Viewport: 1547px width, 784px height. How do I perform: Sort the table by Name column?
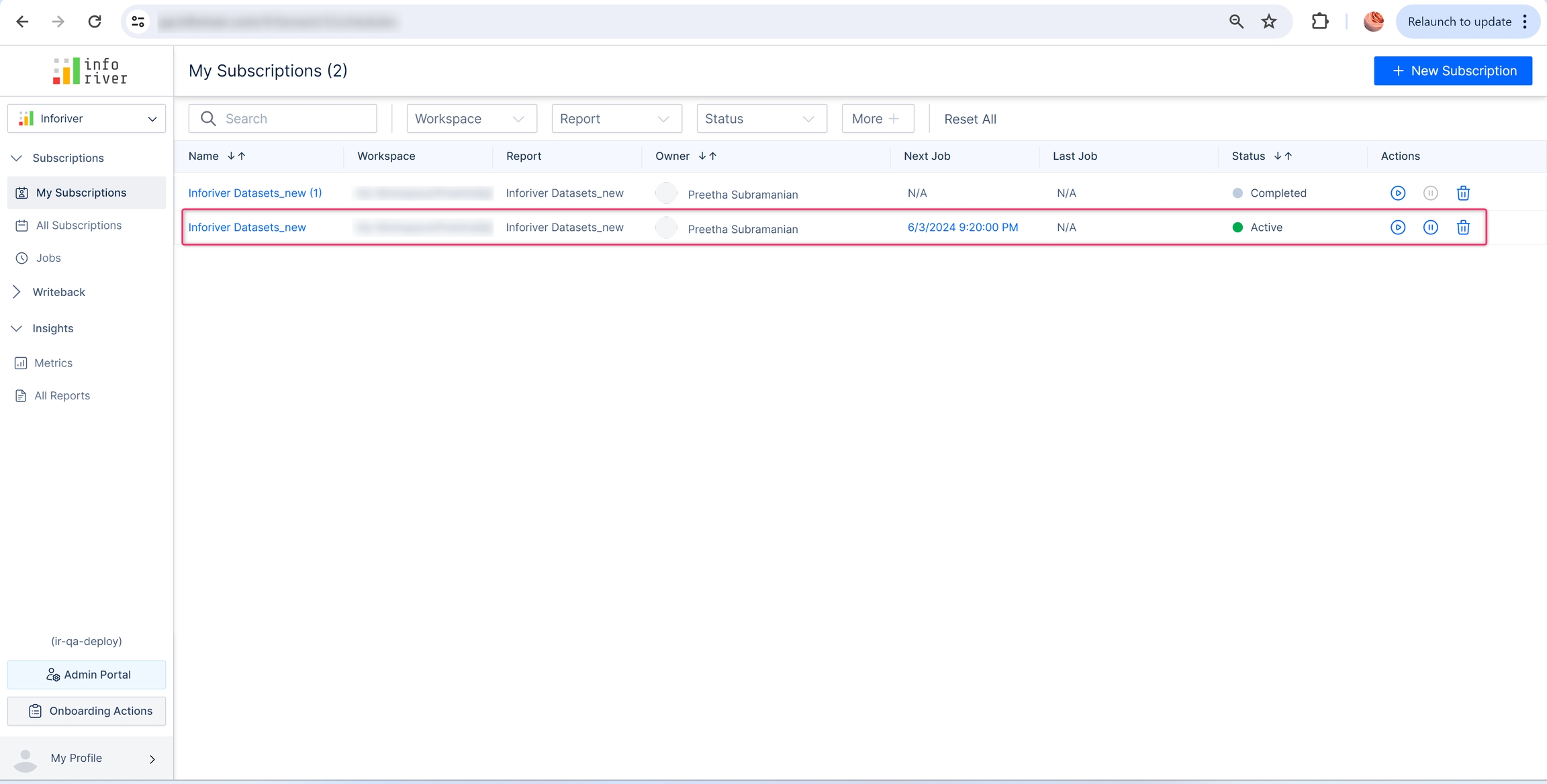point(236,156)
